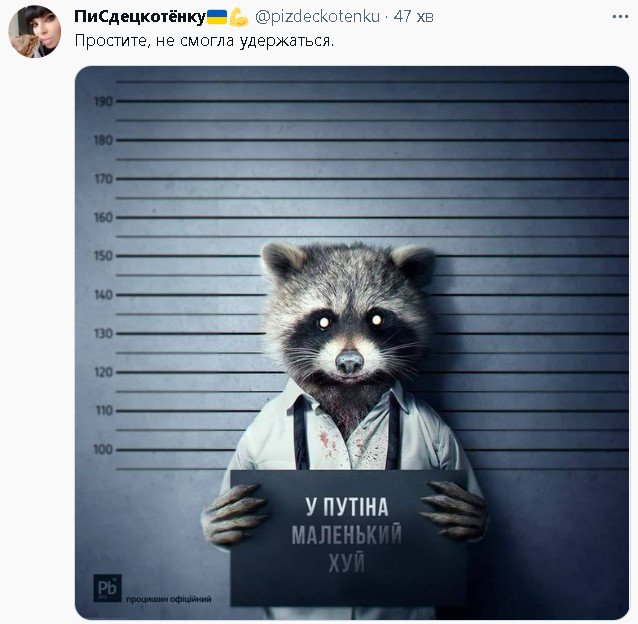Click the flexed biceps emoji

click(x=238, y=17)
